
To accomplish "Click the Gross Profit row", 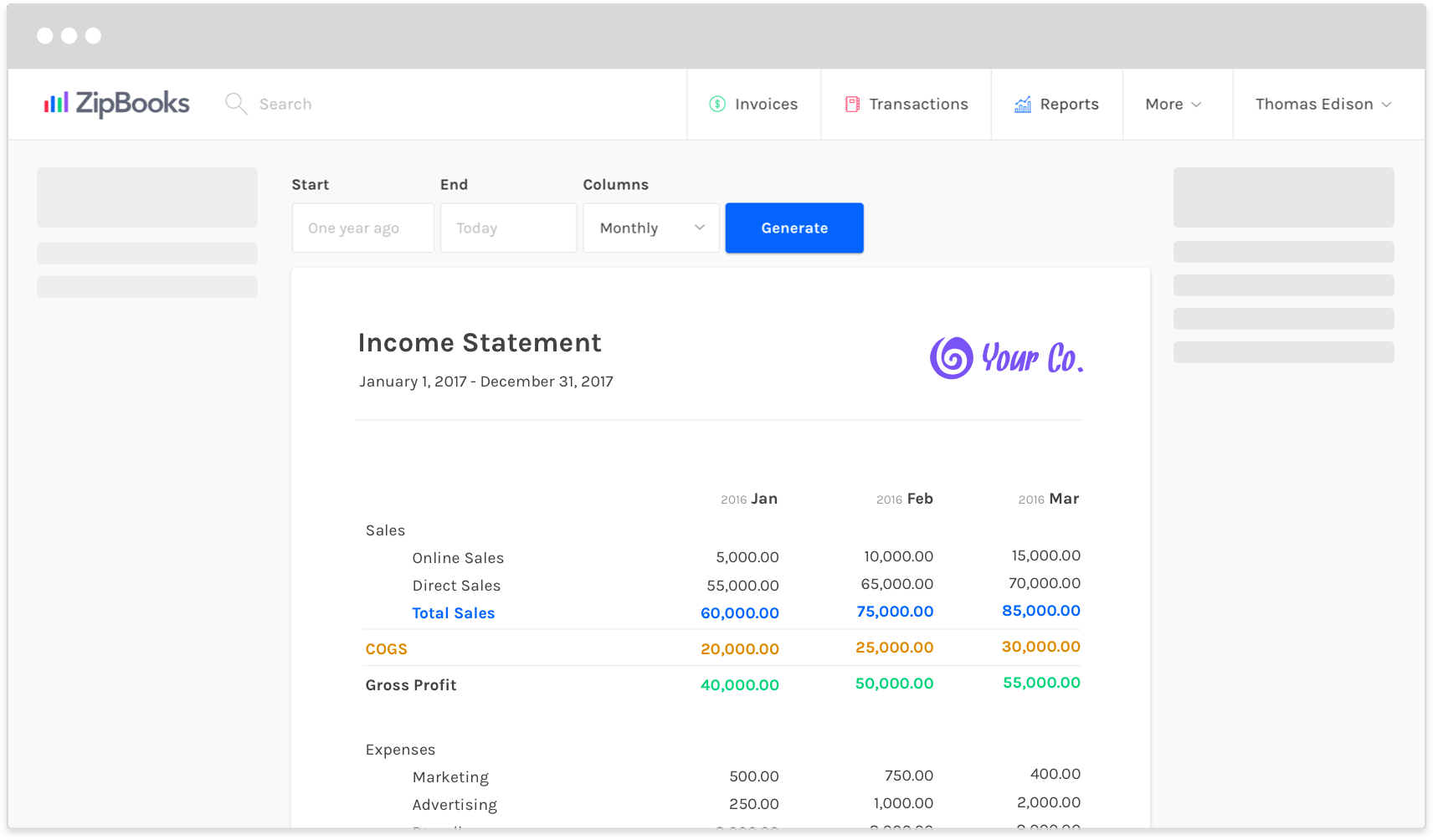I will pyautogui.click(x=410, y=684).
